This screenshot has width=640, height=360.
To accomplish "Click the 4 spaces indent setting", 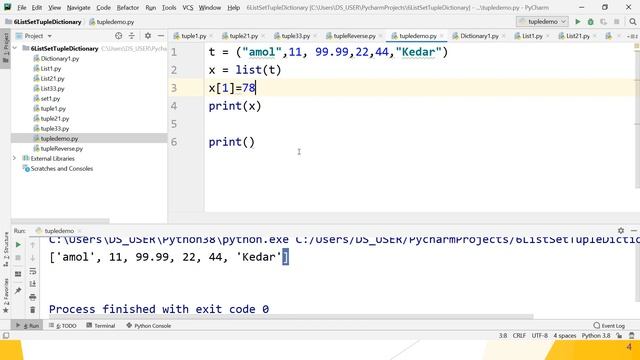I will tap(564, 336).
